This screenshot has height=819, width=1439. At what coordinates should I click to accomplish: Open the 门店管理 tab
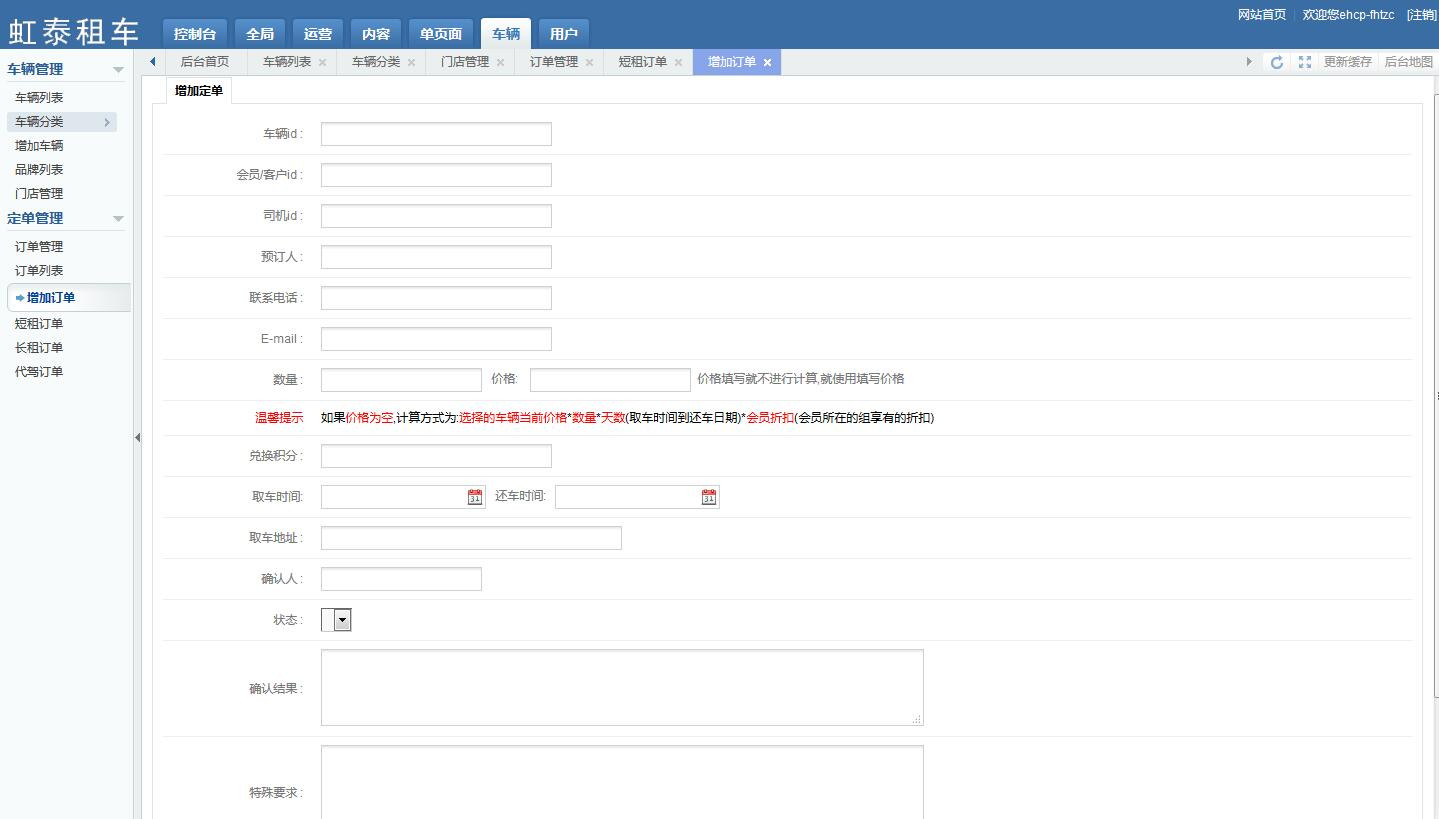pyautogui.click(x=465, y=62)
